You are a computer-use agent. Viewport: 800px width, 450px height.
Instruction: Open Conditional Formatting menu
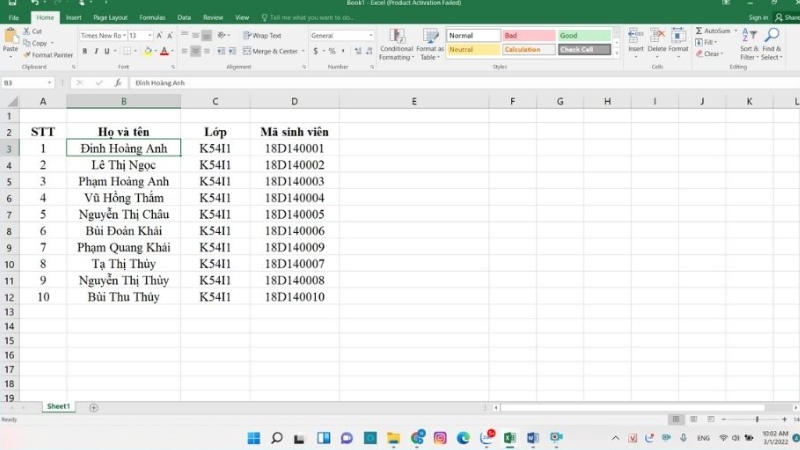(x=396, y=44)
